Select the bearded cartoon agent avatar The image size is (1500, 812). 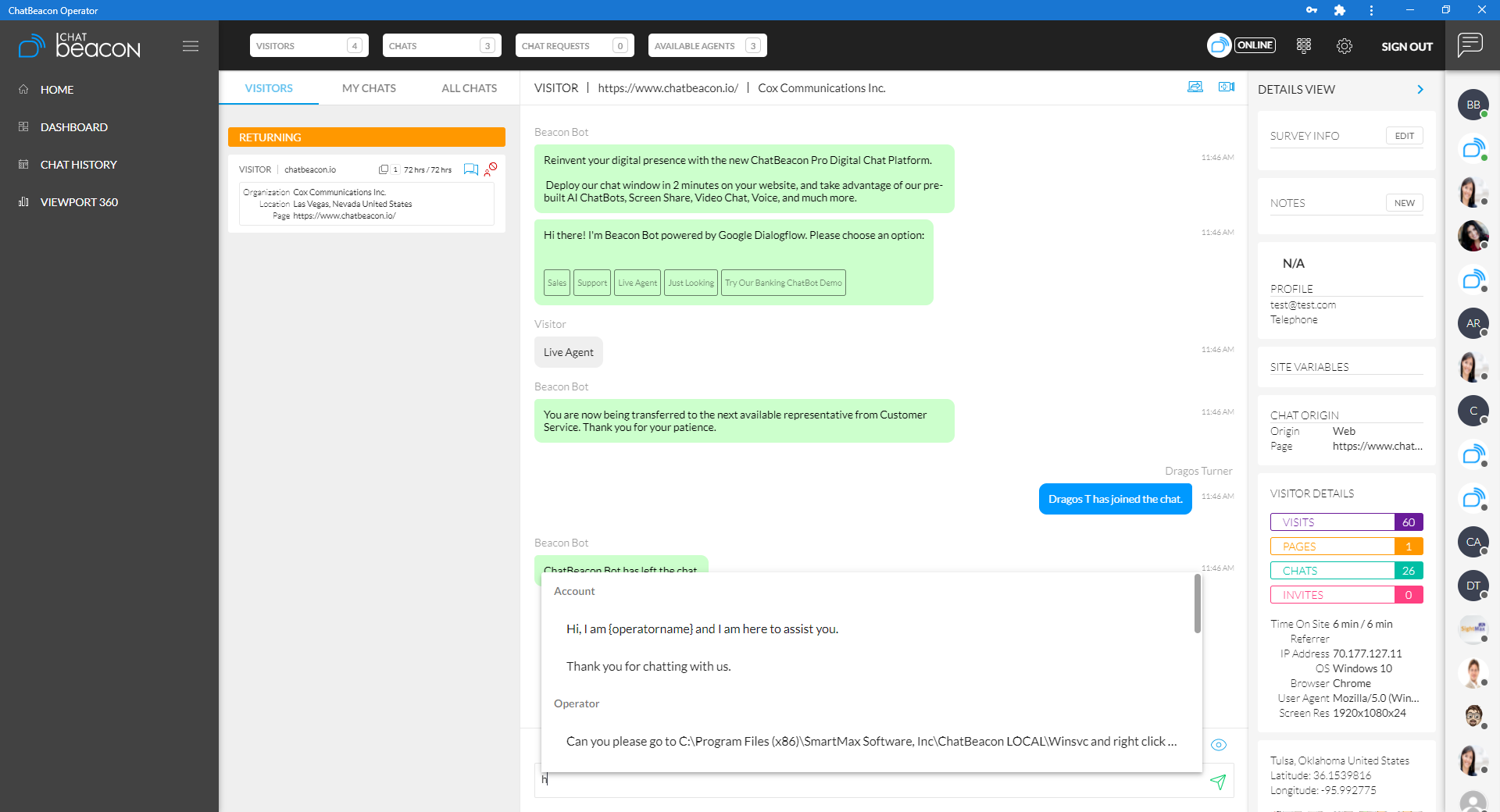pyautogui.click(x=1473, y=717)
